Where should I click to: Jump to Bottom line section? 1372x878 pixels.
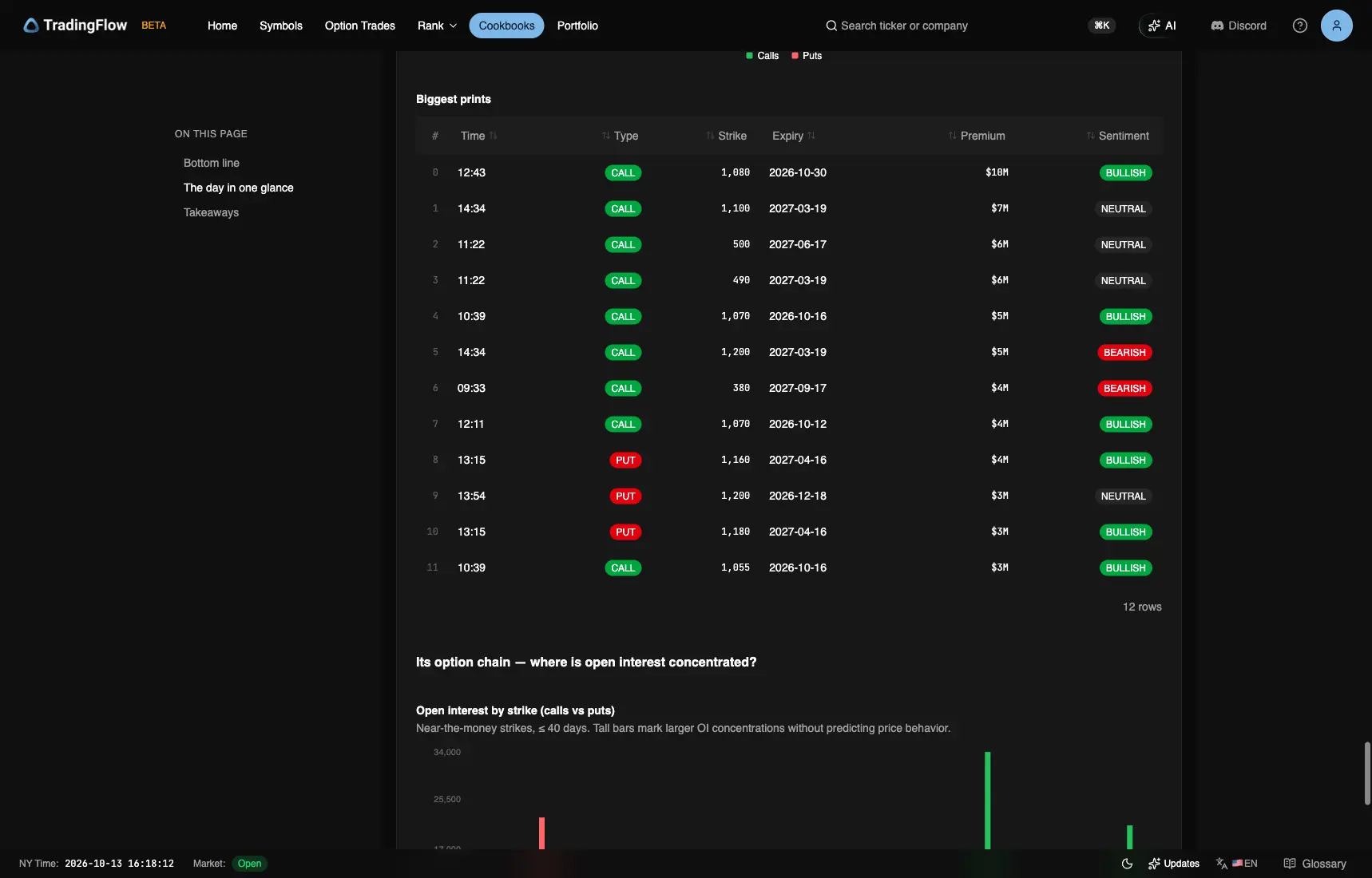[212, 163]
